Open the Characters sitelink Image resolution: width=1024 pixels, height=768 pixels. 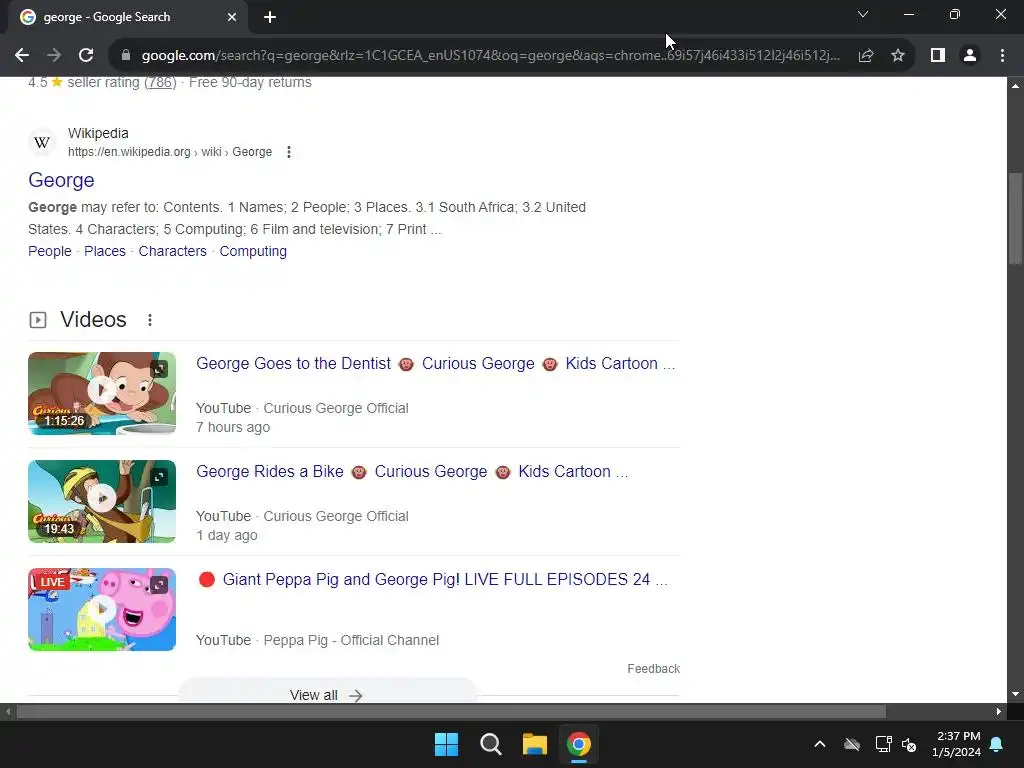tap(172, 251)
